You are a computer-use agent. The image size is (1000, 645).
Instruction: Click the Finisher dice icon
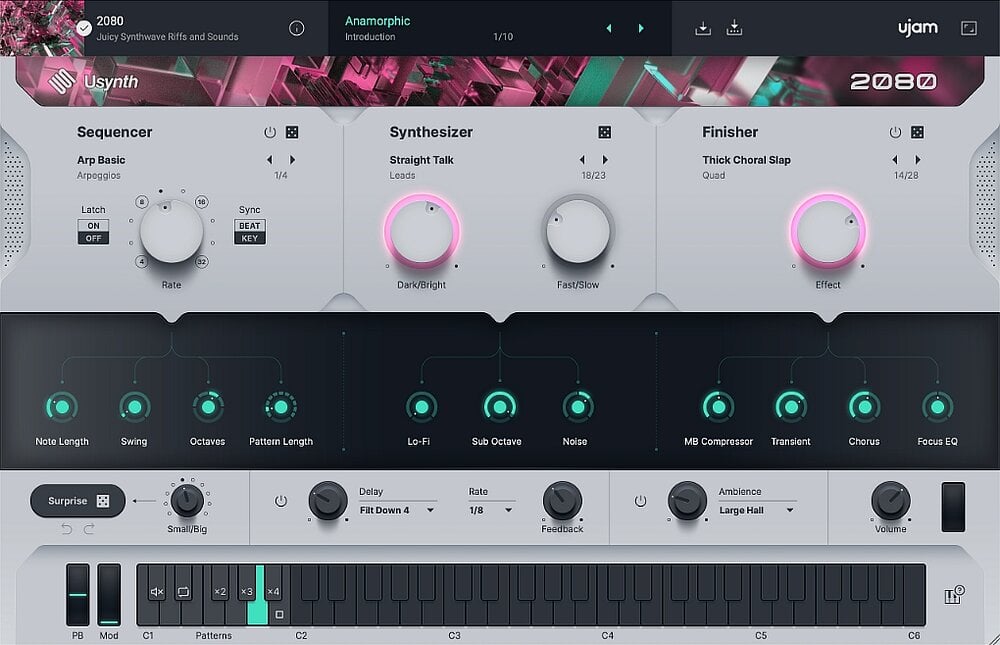(x=916, y=131)
